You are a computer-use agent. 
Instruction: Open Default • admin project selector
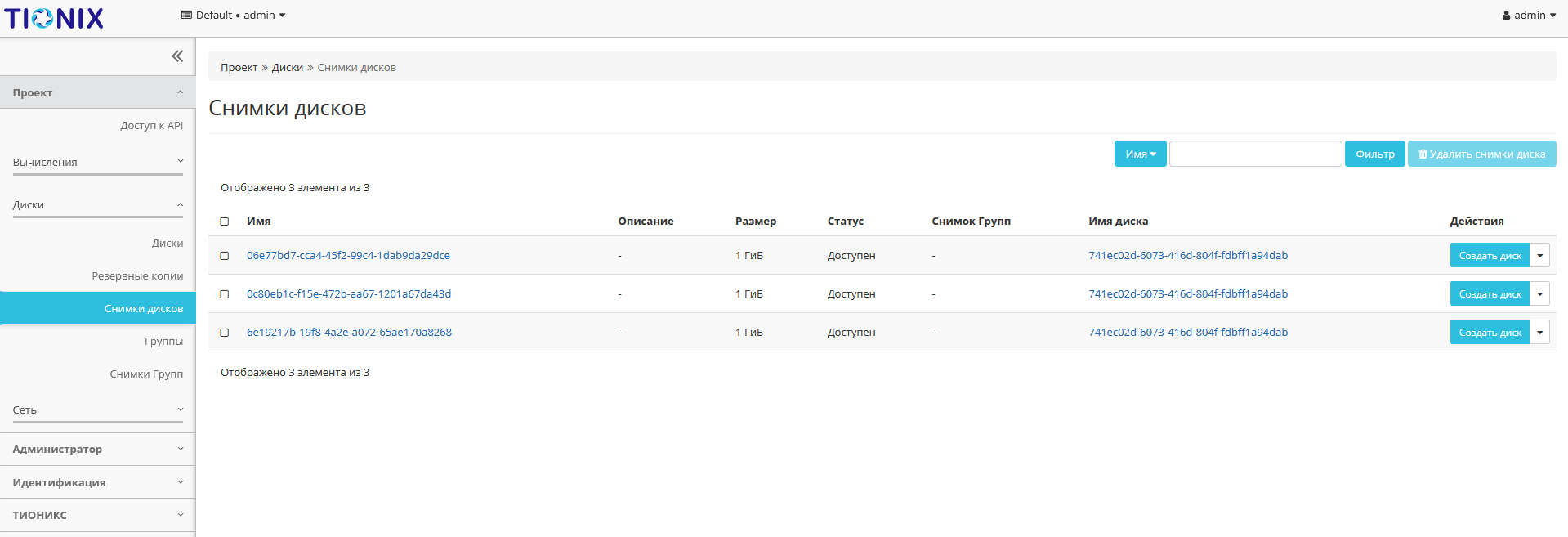233,16
